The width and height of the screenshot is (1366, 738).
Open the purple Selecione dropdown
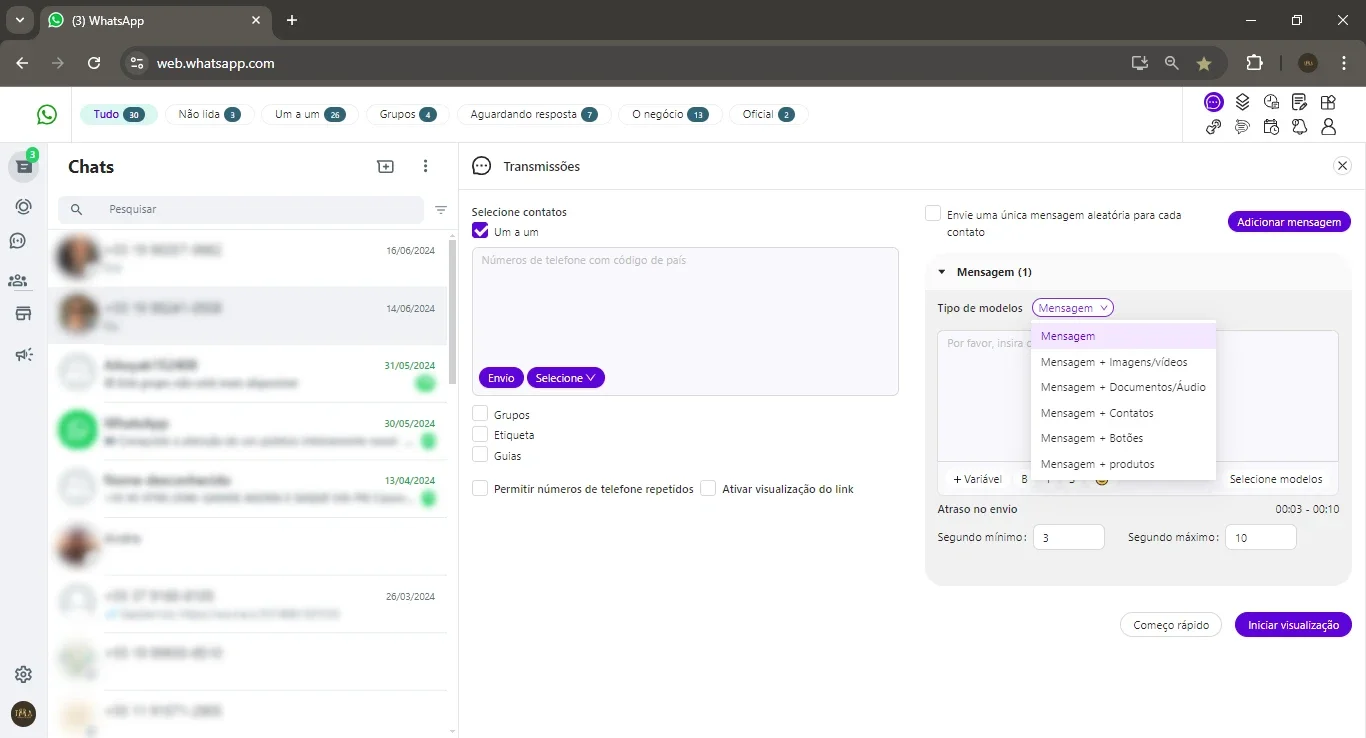click(x=566, y=378)
